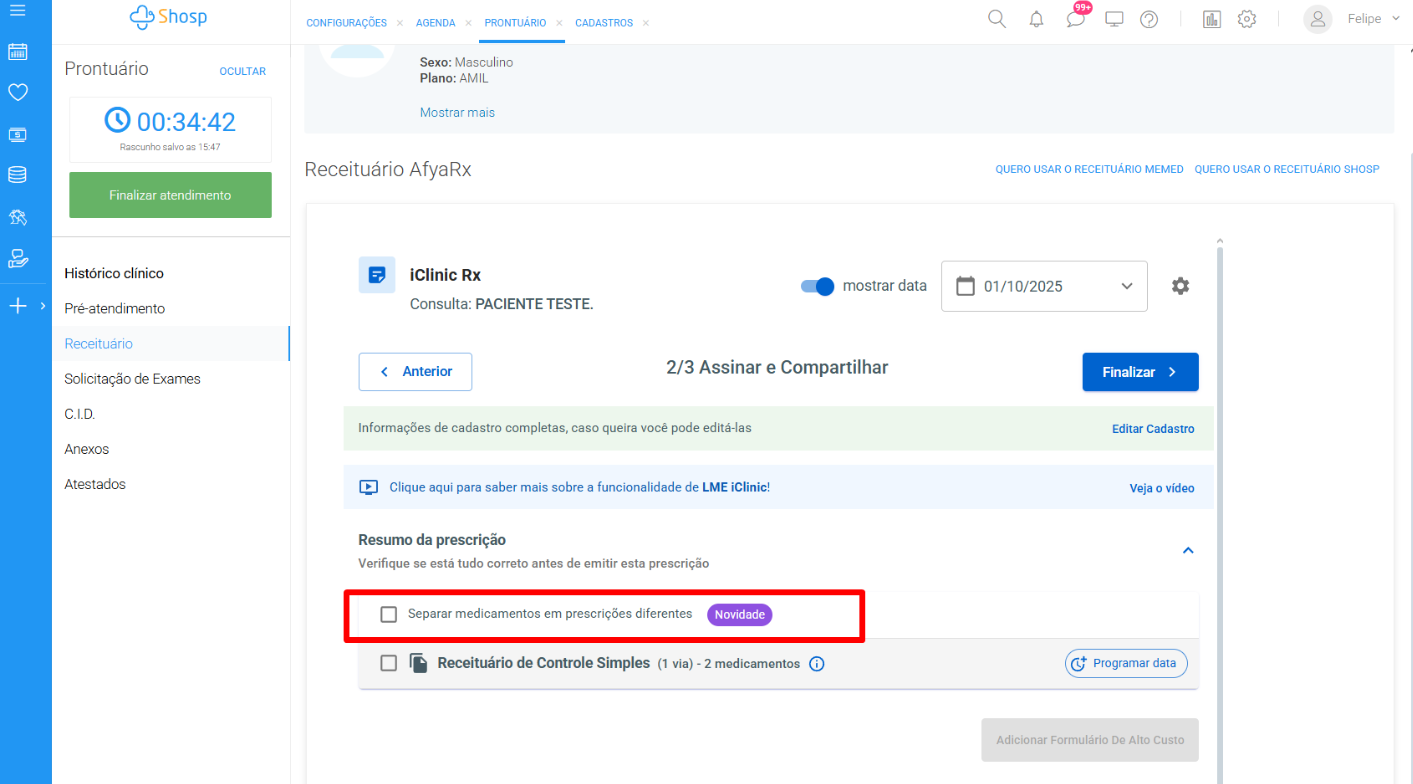Open the calendar icon in left sidebar

[x=17, y=52]
